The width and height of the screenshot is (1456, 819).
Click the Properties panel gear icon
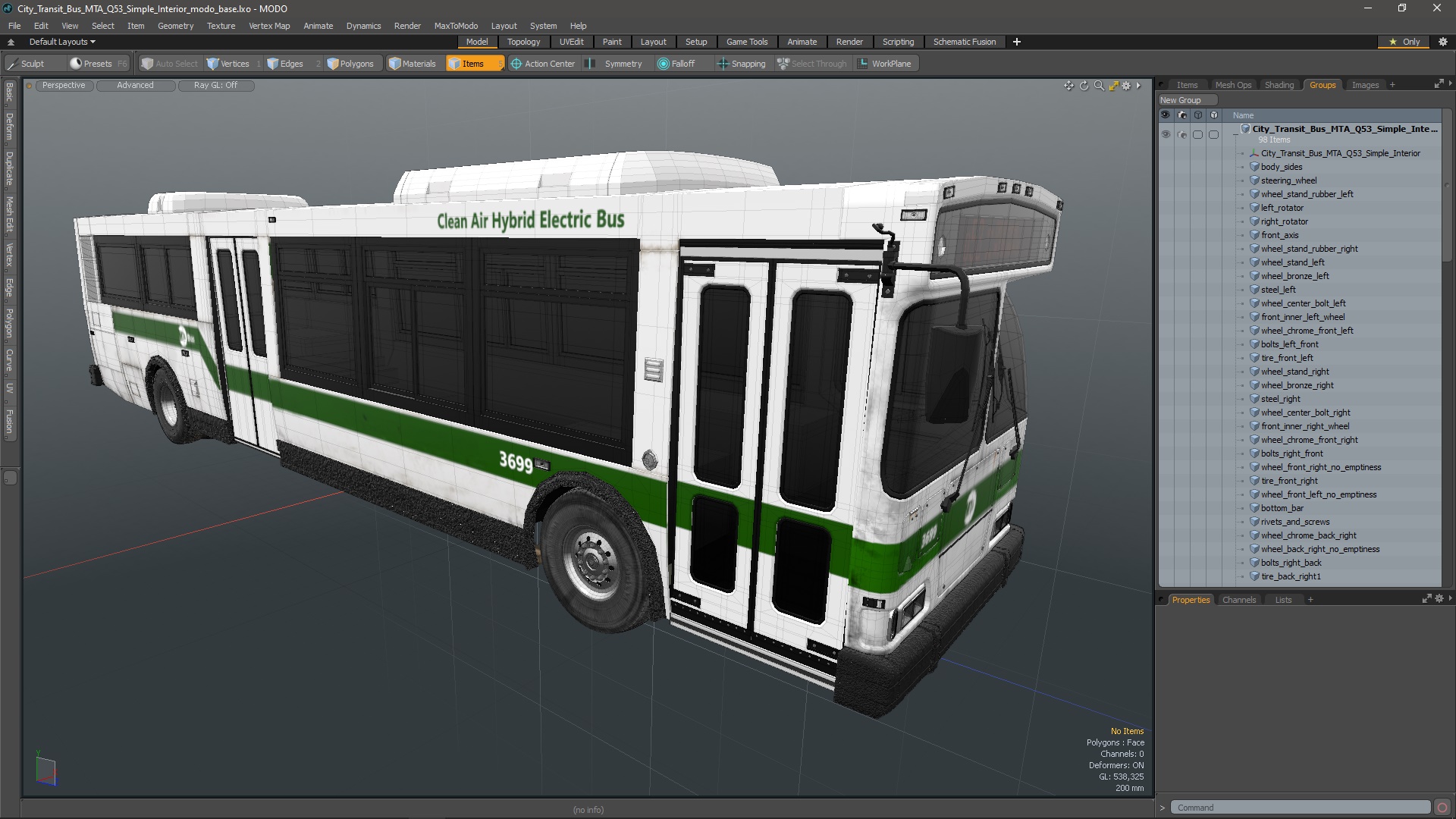click(x=1439, y=599)
